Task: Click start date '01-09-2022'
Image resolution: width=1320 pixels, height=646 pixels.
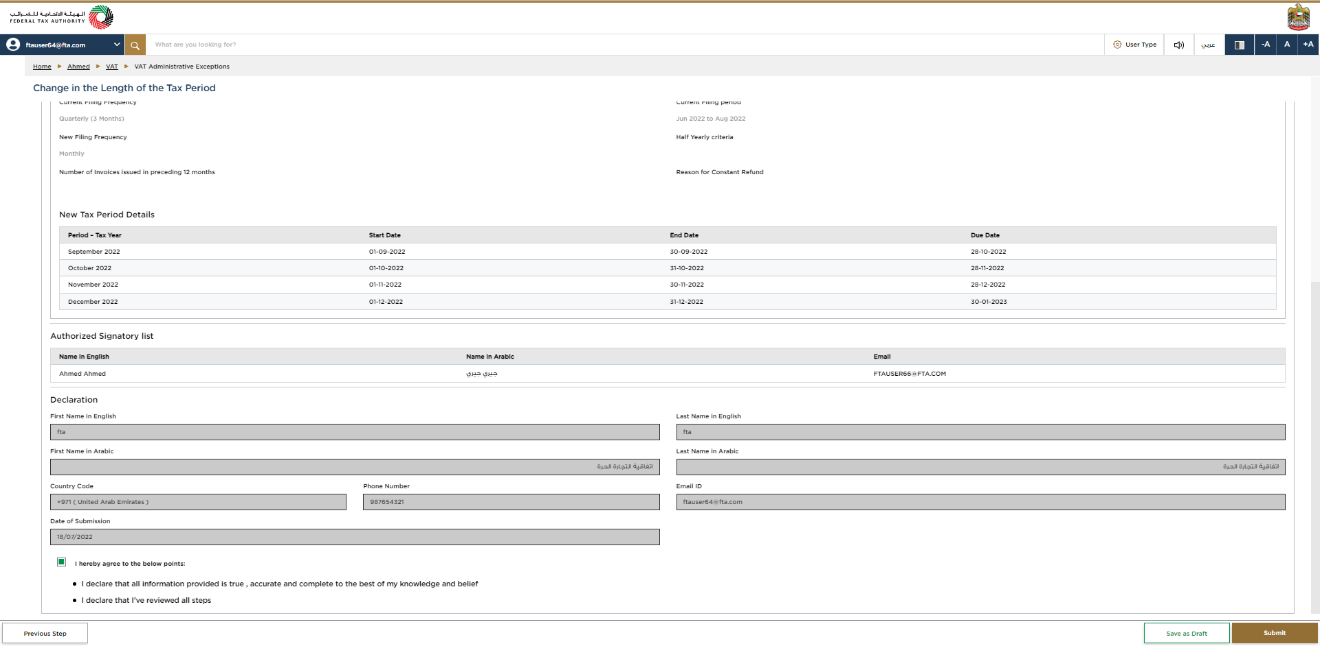Action: tap(387, 252)
